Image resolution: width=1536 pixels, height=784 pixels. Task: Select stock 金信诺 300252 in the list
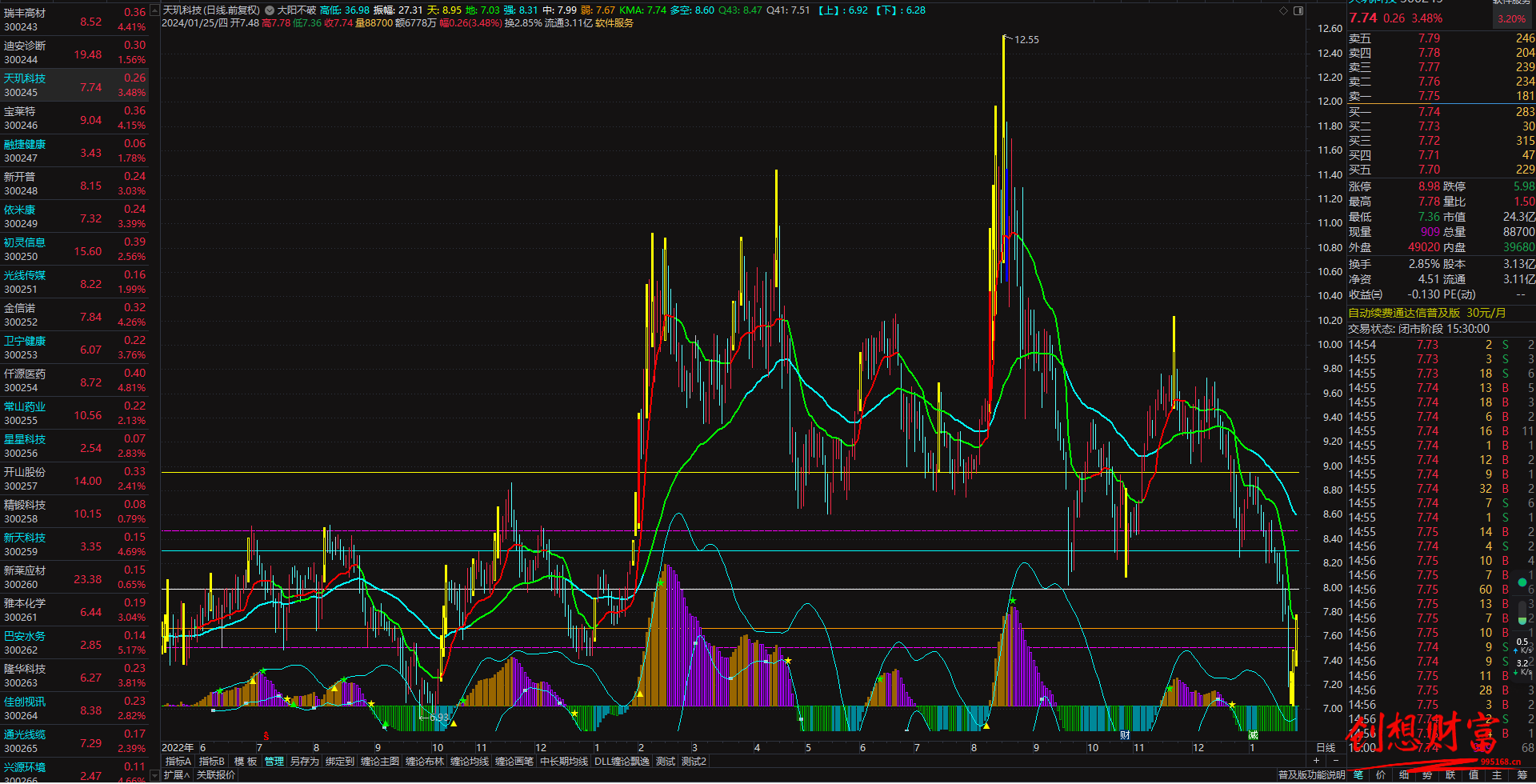pyautogui.click(x=74, y=315)
